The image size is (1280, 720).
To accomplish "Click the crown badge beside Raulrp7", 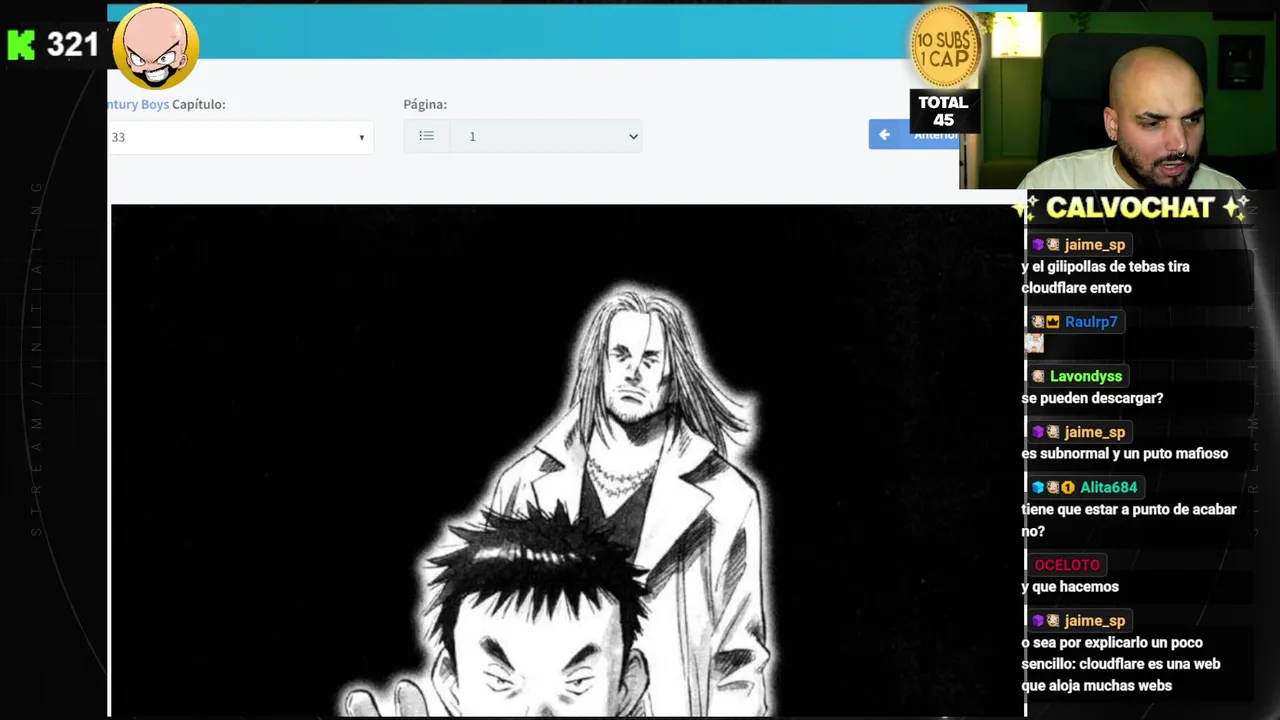I will pos(1053,322).
